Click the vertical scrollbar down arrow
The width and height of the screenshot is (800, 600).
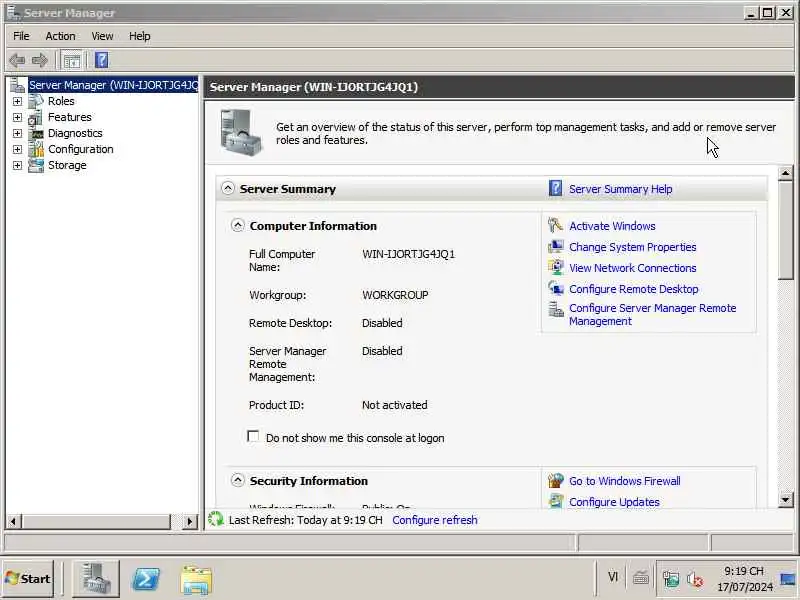[786, 499]
